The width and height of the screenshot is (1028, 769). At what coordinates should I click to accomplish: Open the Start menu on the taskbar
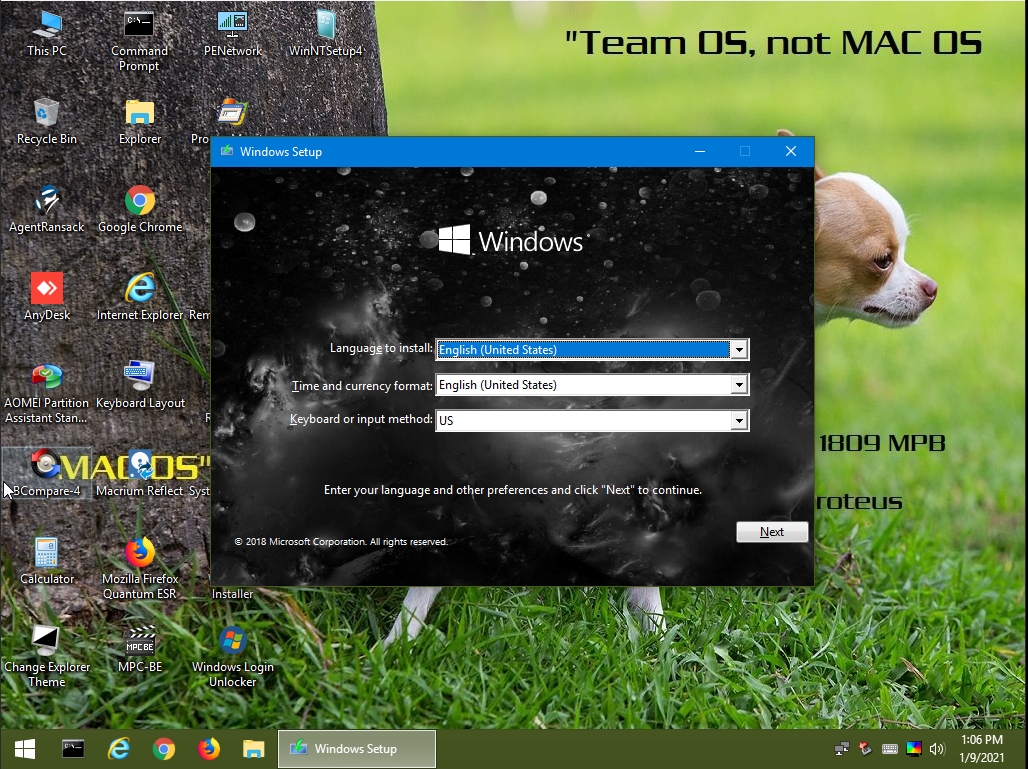pyautogui.click(x=25, y=749)
